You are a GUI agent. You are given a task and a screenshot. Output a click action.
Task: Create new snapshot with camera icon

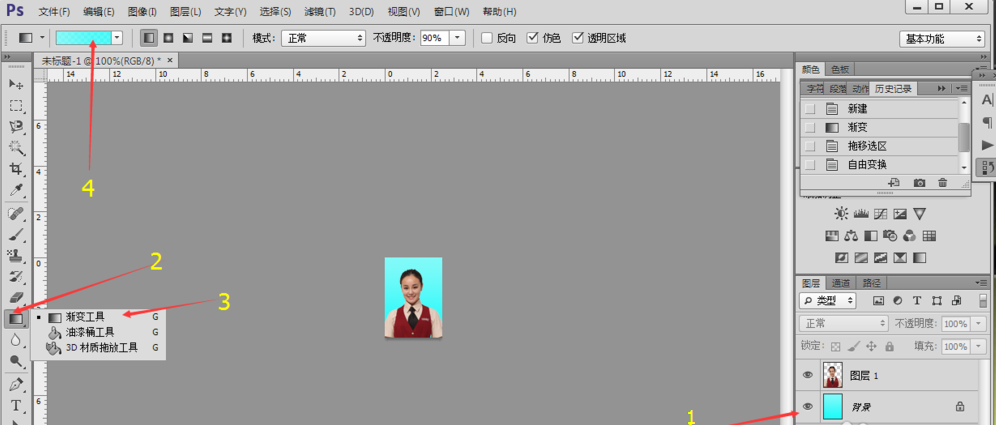[919, 183]
